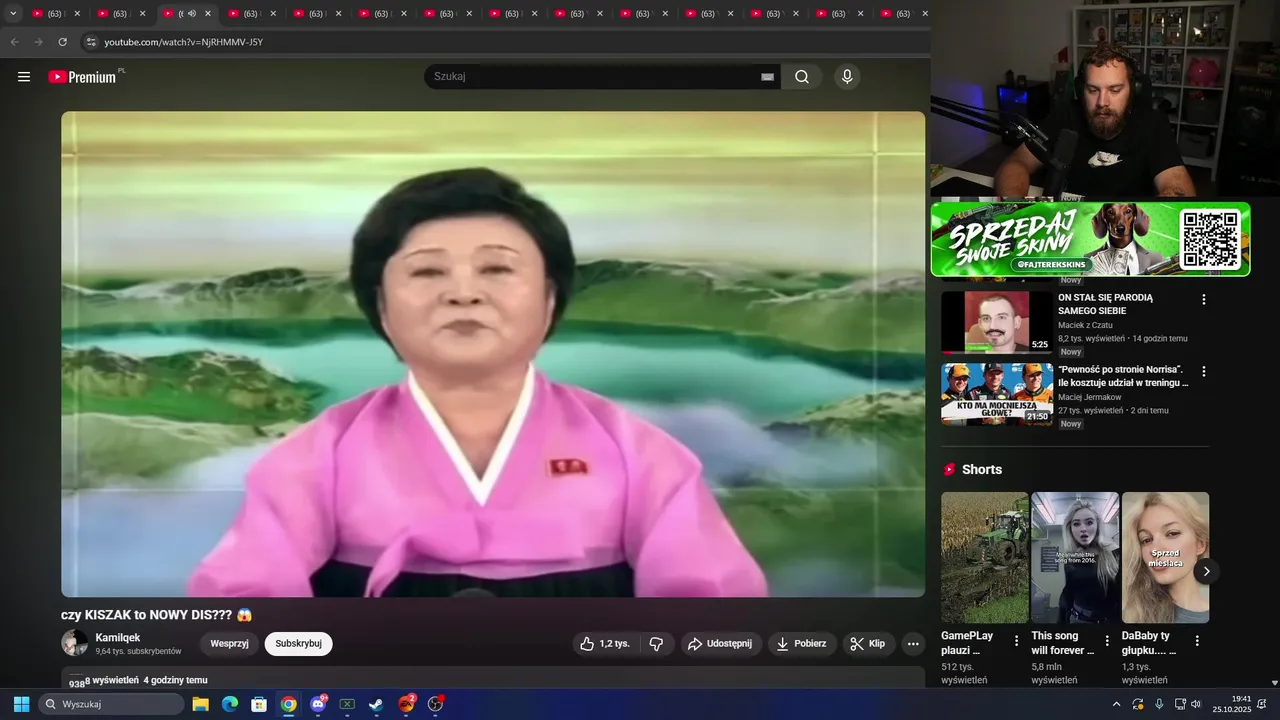Open three-dot menu for GamePLay plauzi short
Image resolution: width=1280 pixels, height=720 pixels.
[x=1017, y=641]
